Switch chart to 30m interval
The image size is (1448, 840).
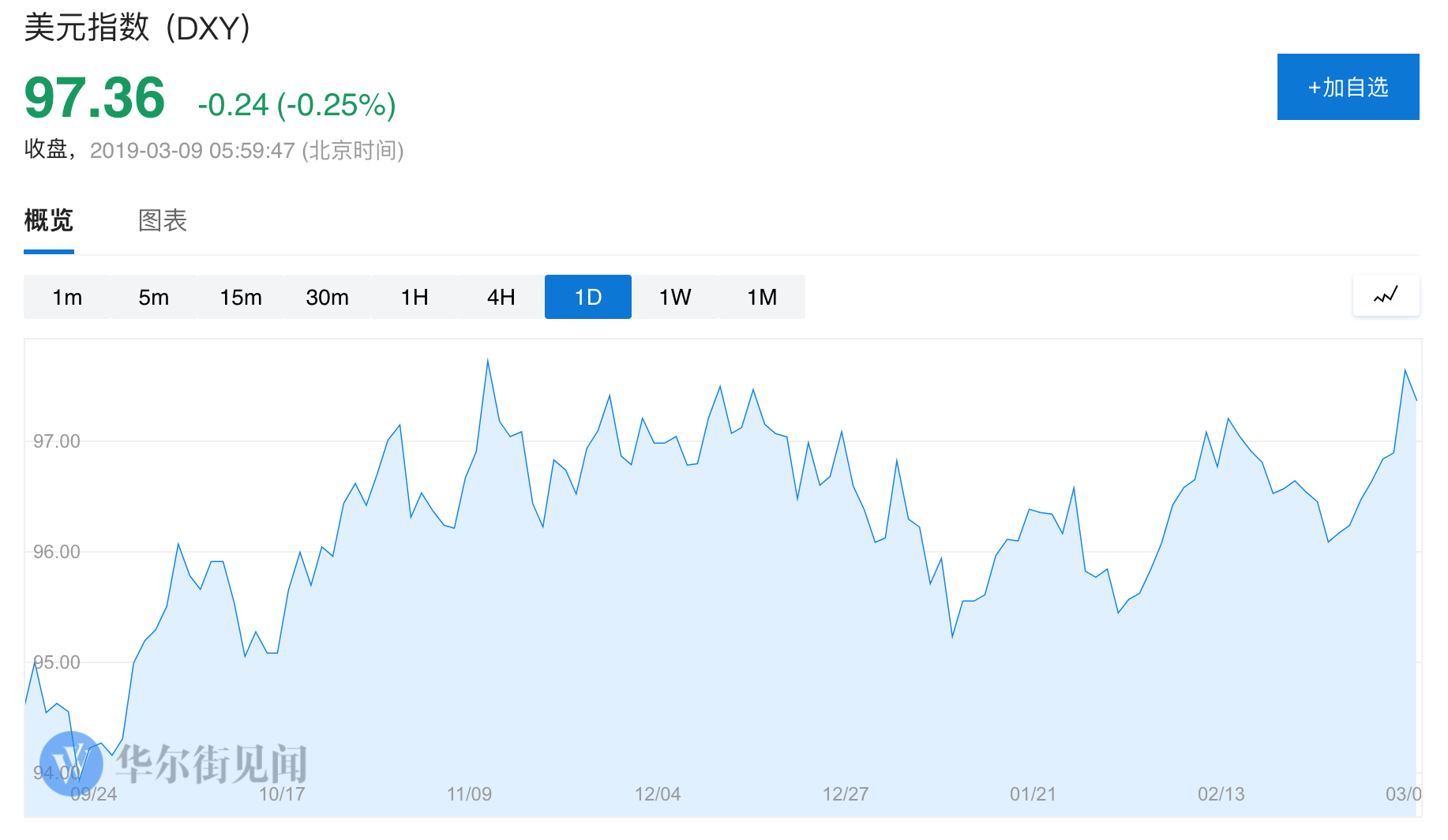point(328,297)
